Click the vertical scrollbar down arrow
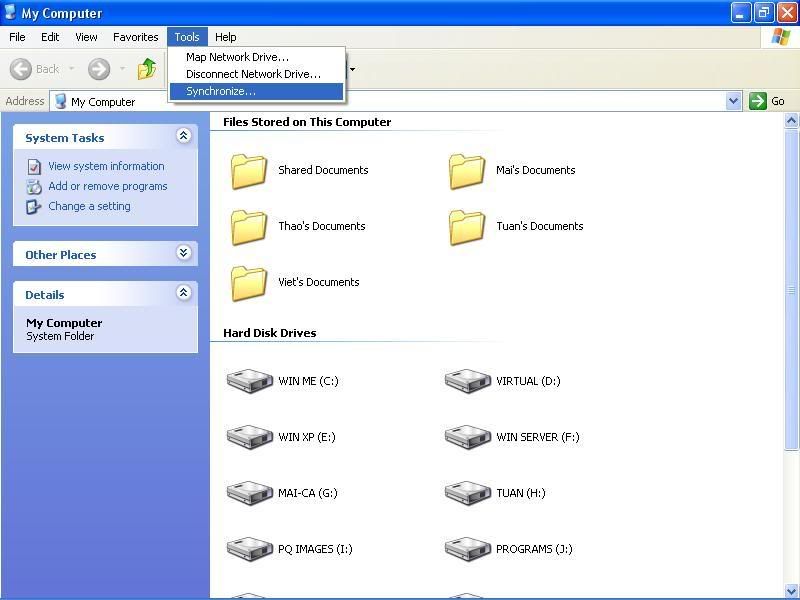This screenshot has height=600, width=800. pyautogui.click(x=791, y=590)
